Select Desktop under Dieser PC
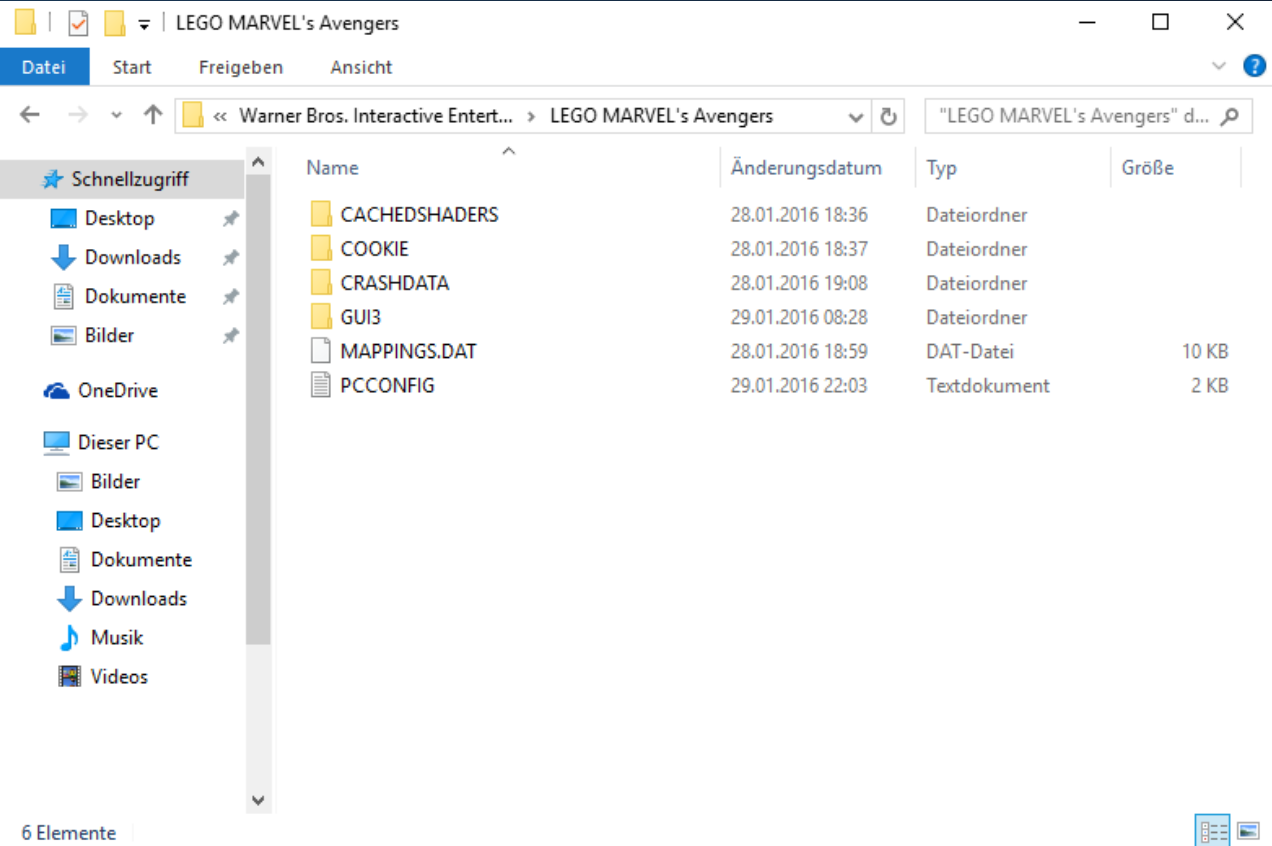This screenshot has width=1272, height=846. point(125,520)
